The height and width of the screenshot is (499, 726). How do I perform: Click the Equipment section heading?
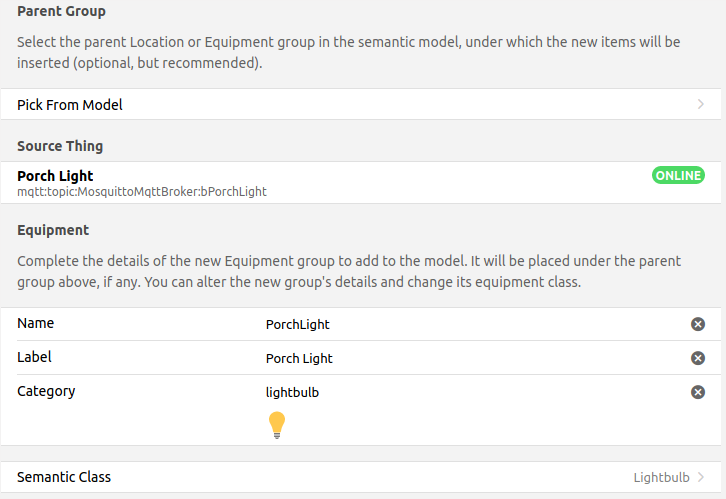tap(53, 230)
